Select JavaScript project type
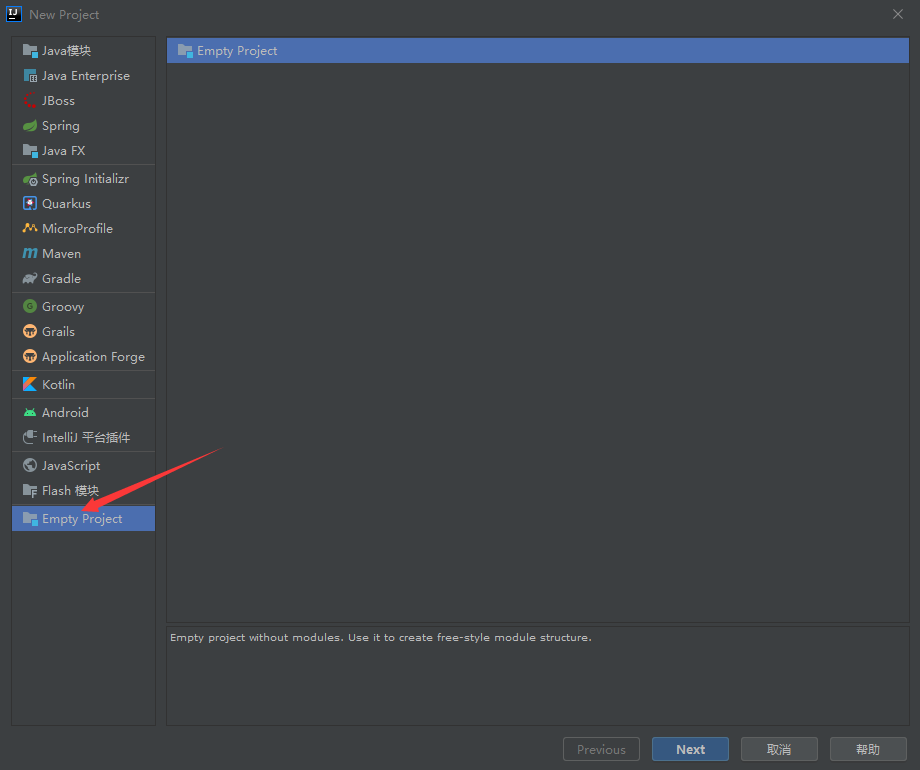920x770 pixels. tap(83, 465)
